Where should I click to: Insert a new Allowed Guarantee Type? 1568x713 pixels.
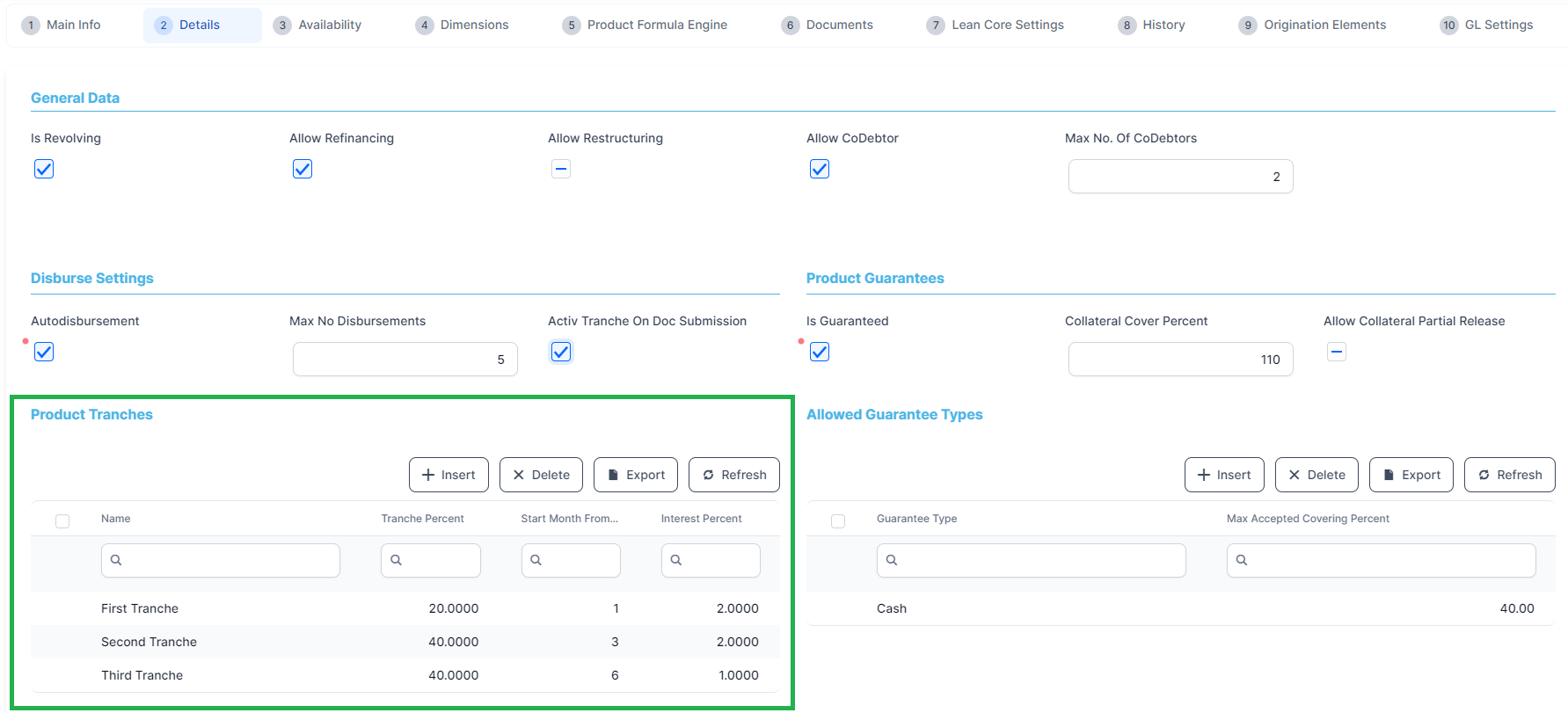(x=1223, y=475)
